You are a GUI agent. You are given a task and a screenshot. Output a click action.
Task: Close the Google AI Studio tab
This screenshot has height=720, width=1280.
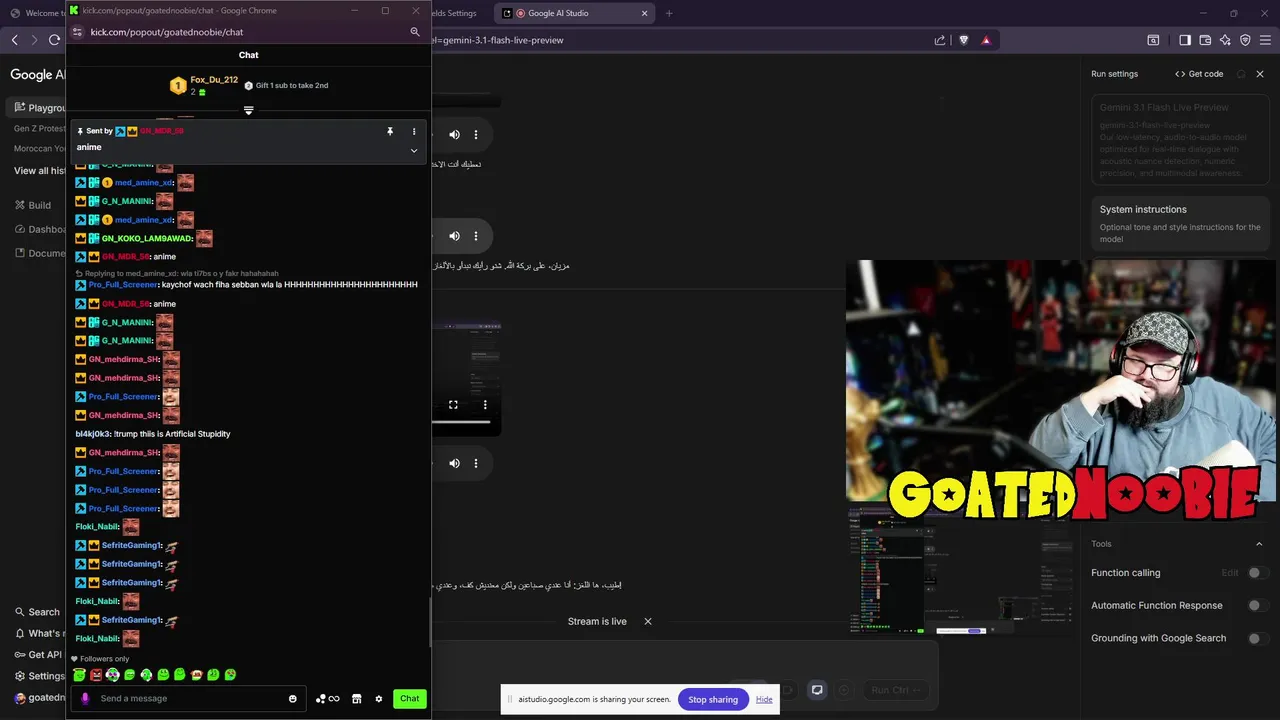[x=644, y=14]
